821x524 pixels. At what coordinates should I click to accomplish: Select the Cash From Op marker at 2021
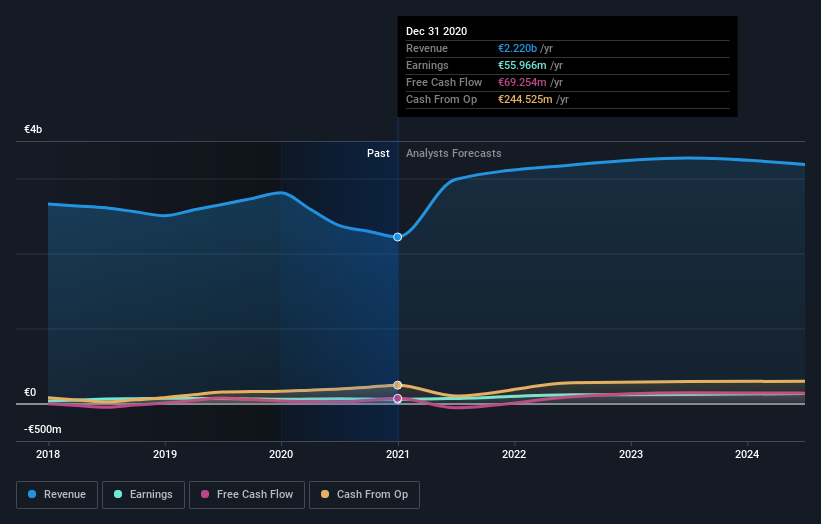[397, 385]
